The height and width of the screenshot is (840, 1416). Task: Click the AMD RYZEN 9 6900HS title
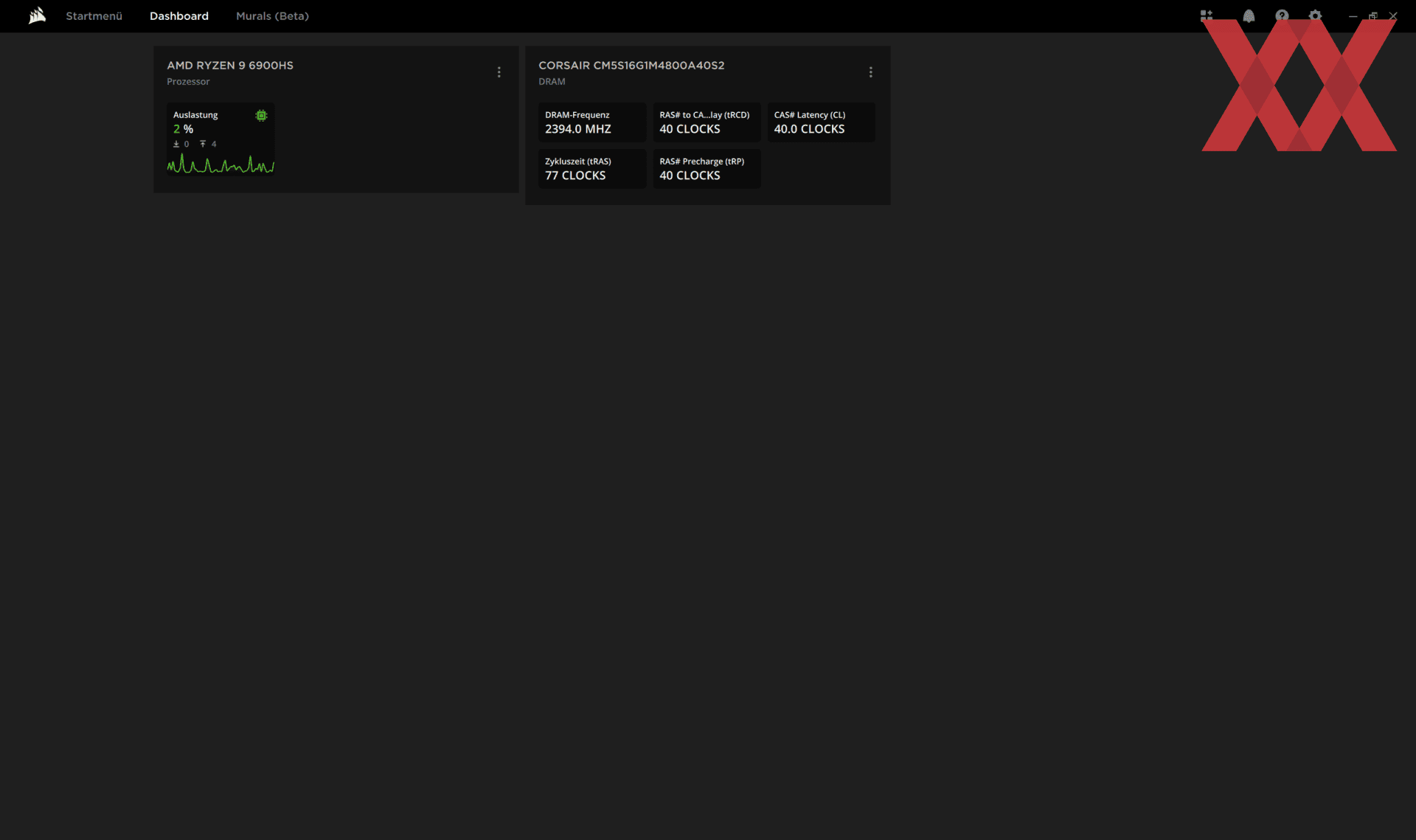(230, 66)
